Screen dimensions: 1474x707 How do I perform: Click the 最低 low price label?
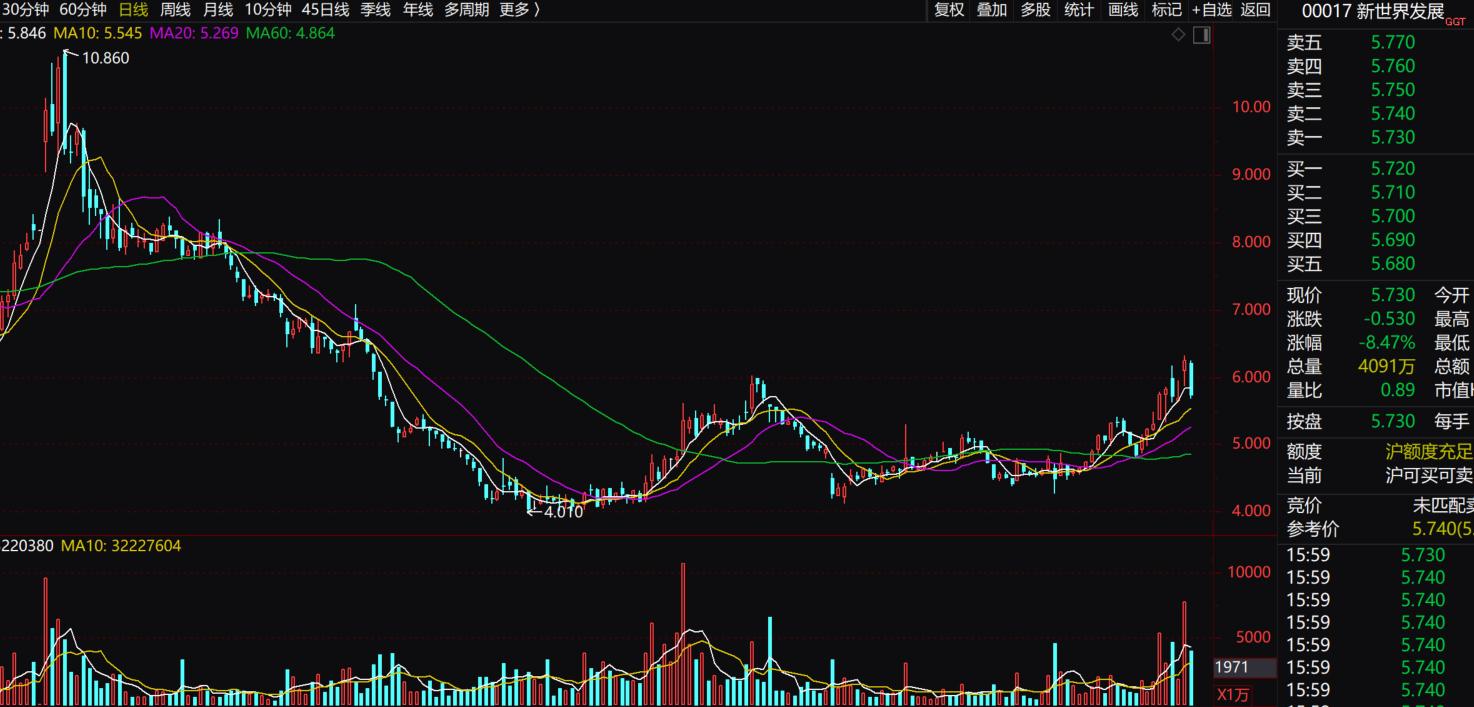(x=1452, y=343)
